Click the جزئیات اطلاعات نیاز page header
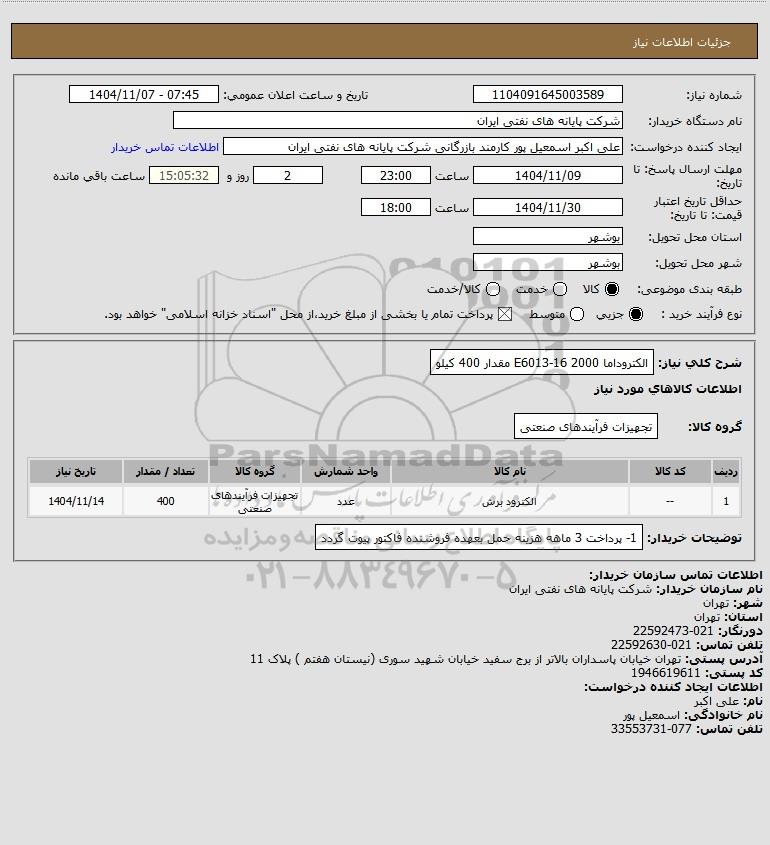Screen dimensions: 770x845 pos(682,42)
